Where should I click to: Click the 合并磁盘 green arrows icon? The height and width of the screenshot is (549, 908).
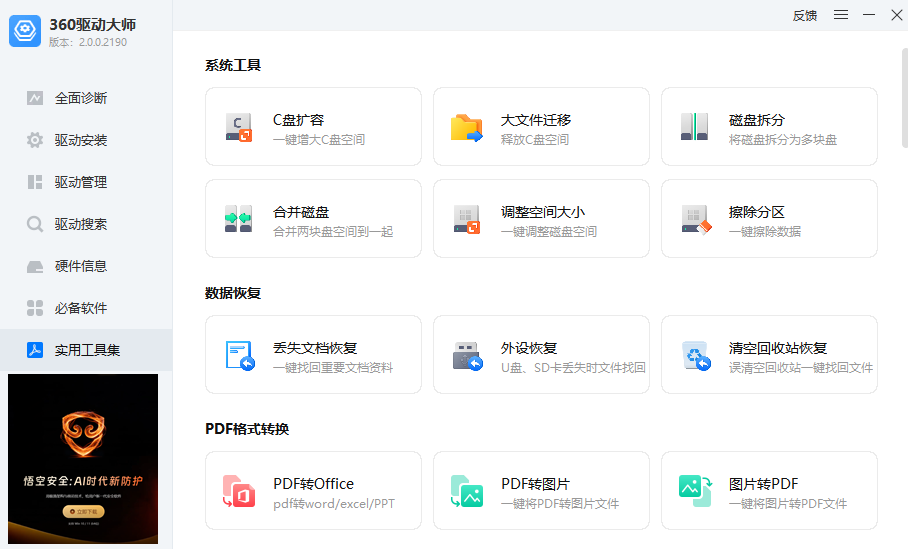point(239,218)
